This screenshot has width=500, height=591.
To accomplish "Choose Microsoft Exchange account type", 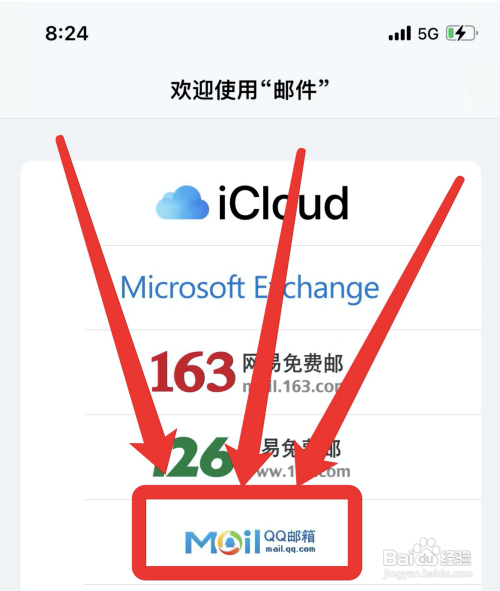I will (x=249, y=288).
